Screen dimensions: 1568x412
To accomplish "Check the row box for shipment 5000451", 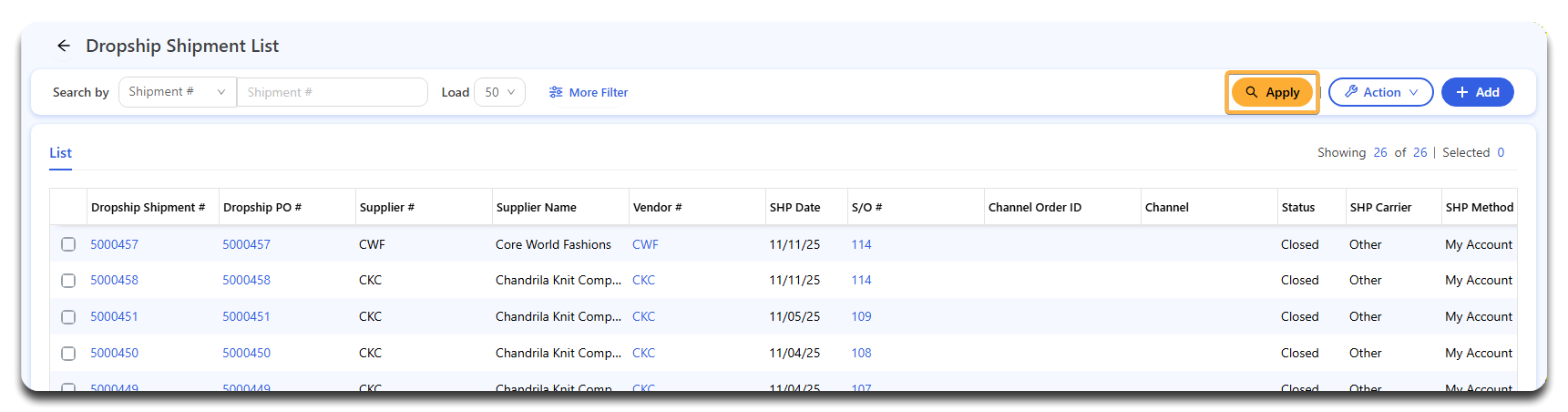I will (68, 317).
